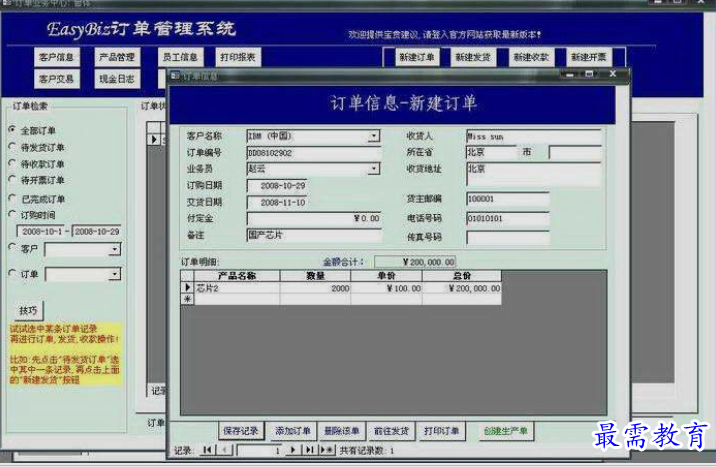Select 客户 filter radio button
716x467 pixels.
pos(12,247)
